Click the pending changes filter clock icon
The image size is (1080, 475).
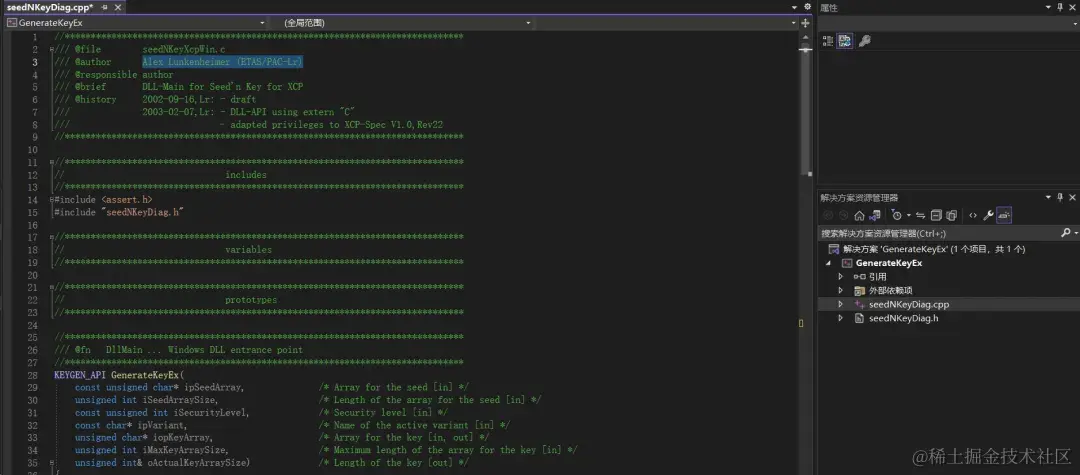click(x=896, y=215)
